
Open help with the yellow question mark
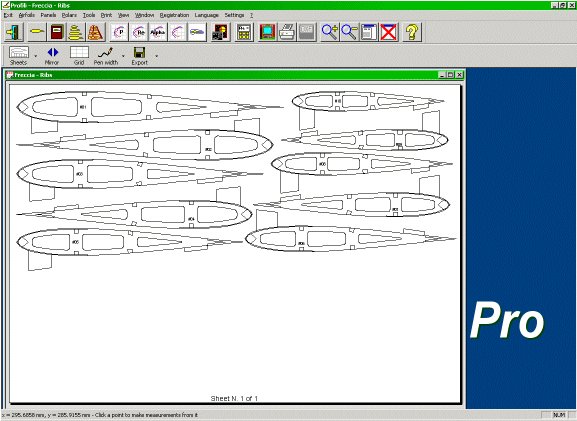412,32
